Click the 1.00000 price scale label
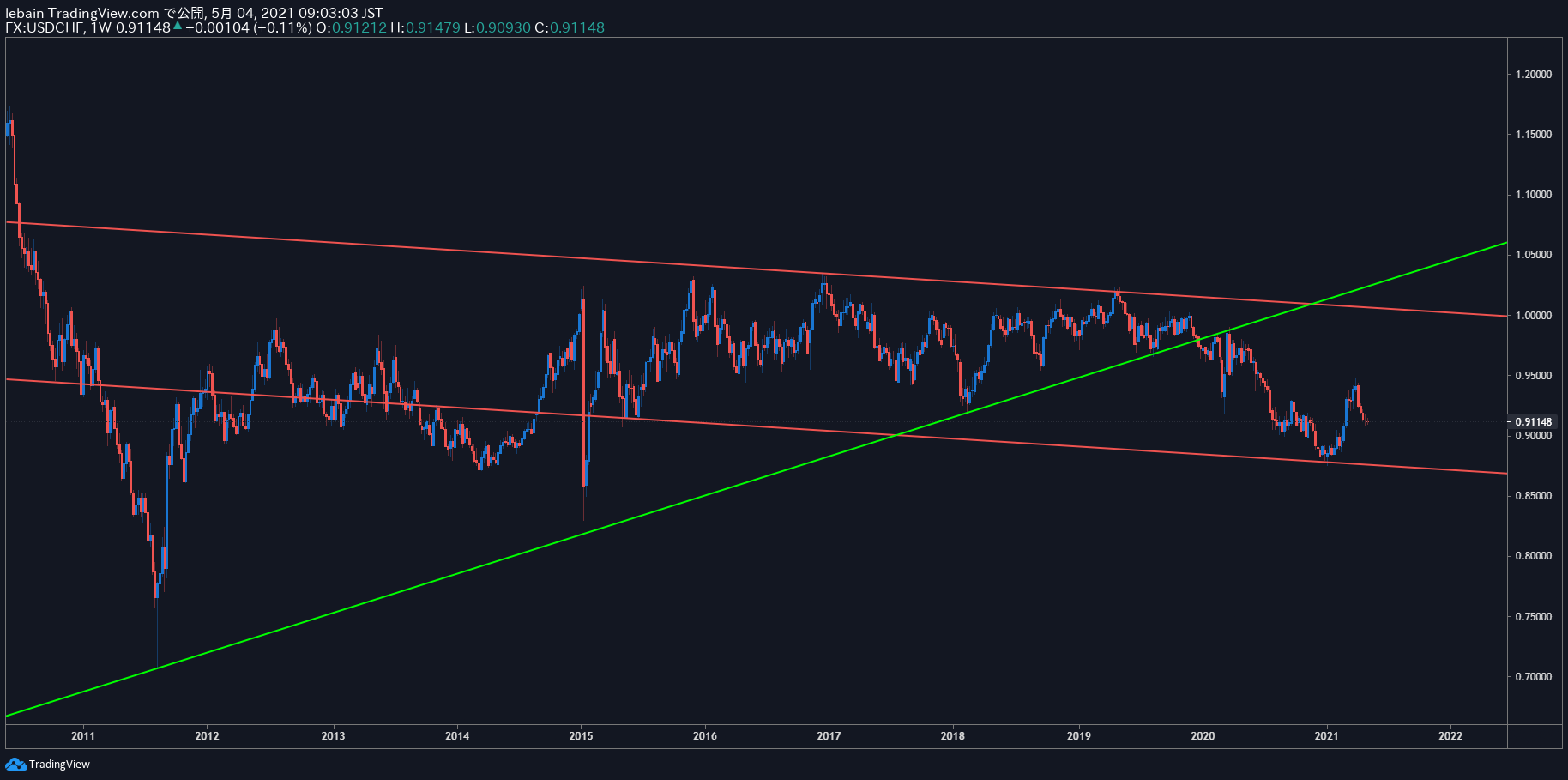1568x780 pixels. (1534, 316)
